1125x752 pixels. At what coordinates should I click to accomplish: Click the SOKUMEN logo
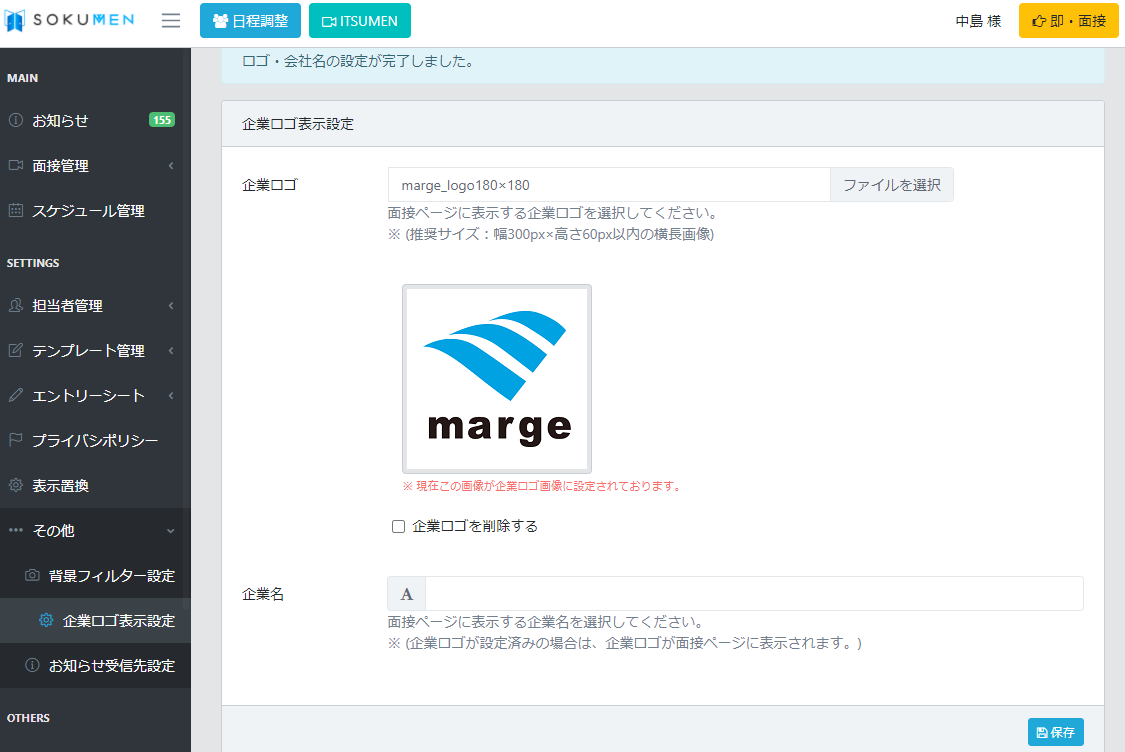(x=69, y=20)
